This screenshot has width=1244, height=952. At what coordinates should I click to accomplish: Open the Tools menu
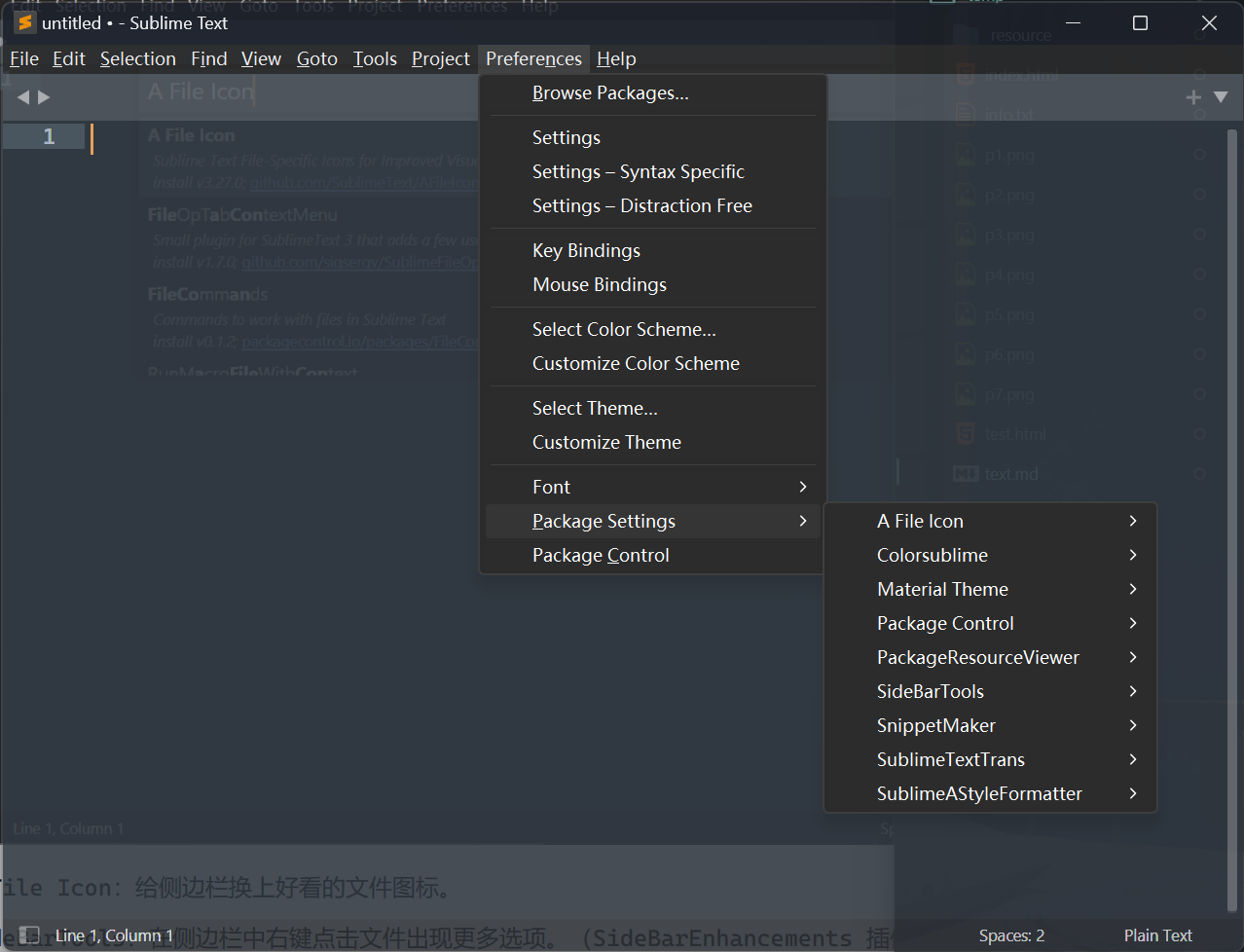[x=375, y=59]
